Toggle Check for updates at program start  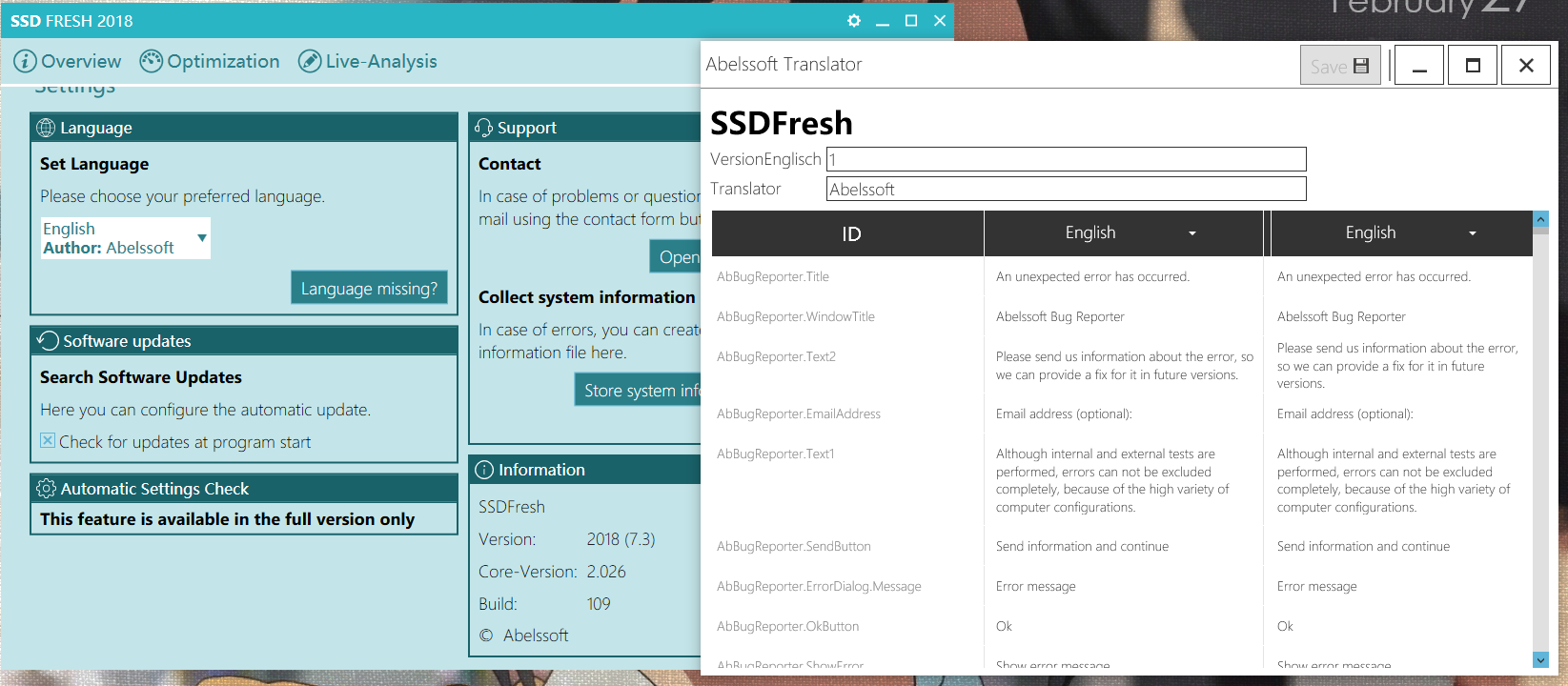(48, 440)
